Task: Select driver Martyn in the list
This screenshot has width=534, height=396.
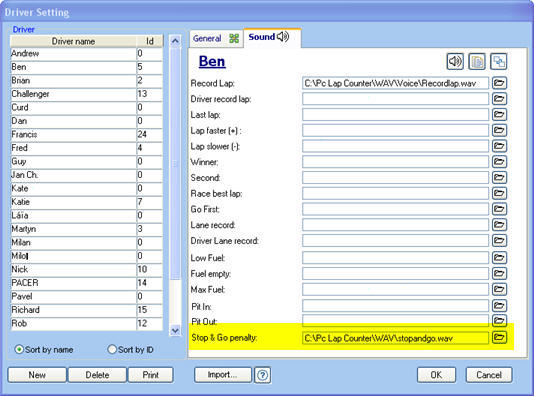Action: tap(73, 229)
